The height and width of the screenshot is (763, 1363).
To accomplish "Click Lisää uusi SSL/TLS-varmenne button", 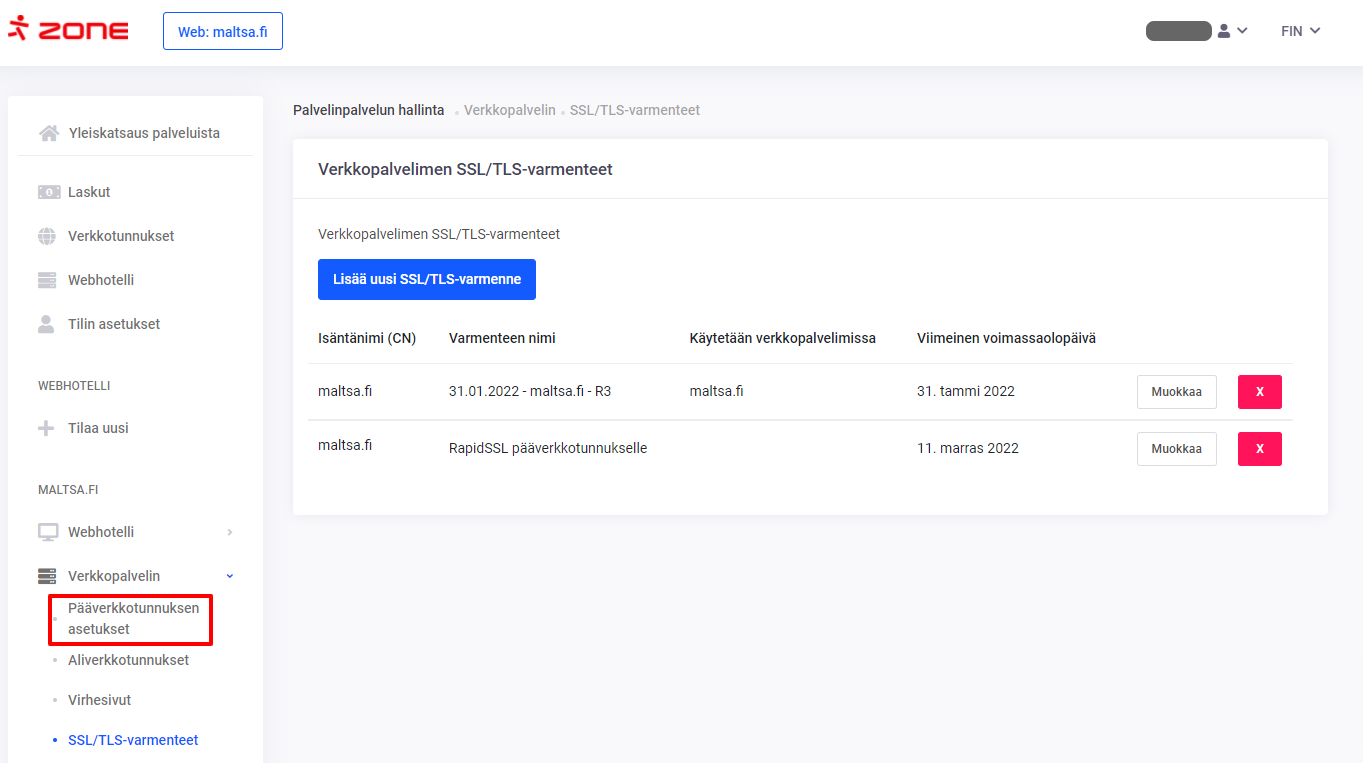I will [426, 280].
